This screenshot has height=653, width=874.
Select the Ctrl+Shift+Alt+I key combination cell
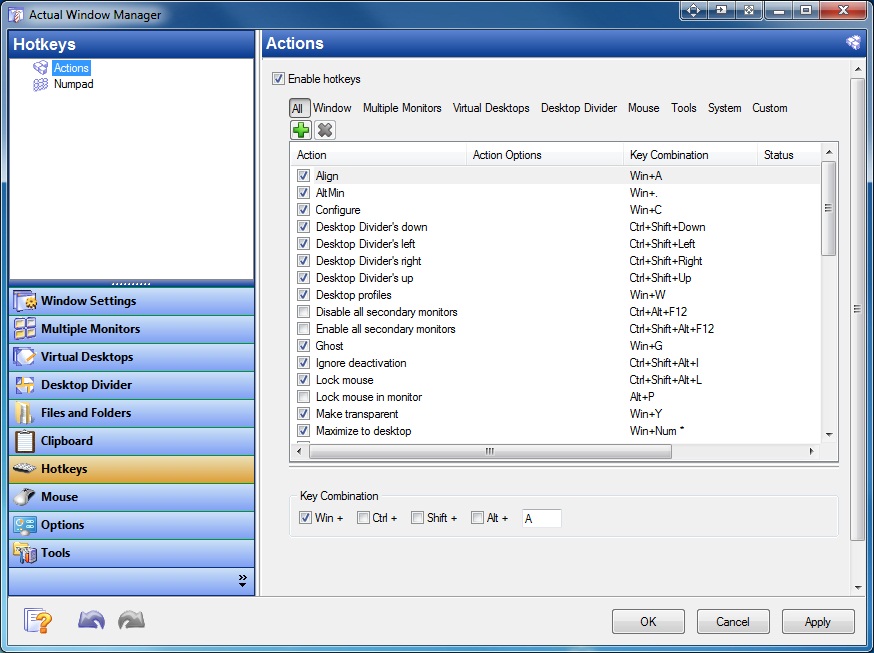[664, 363]
